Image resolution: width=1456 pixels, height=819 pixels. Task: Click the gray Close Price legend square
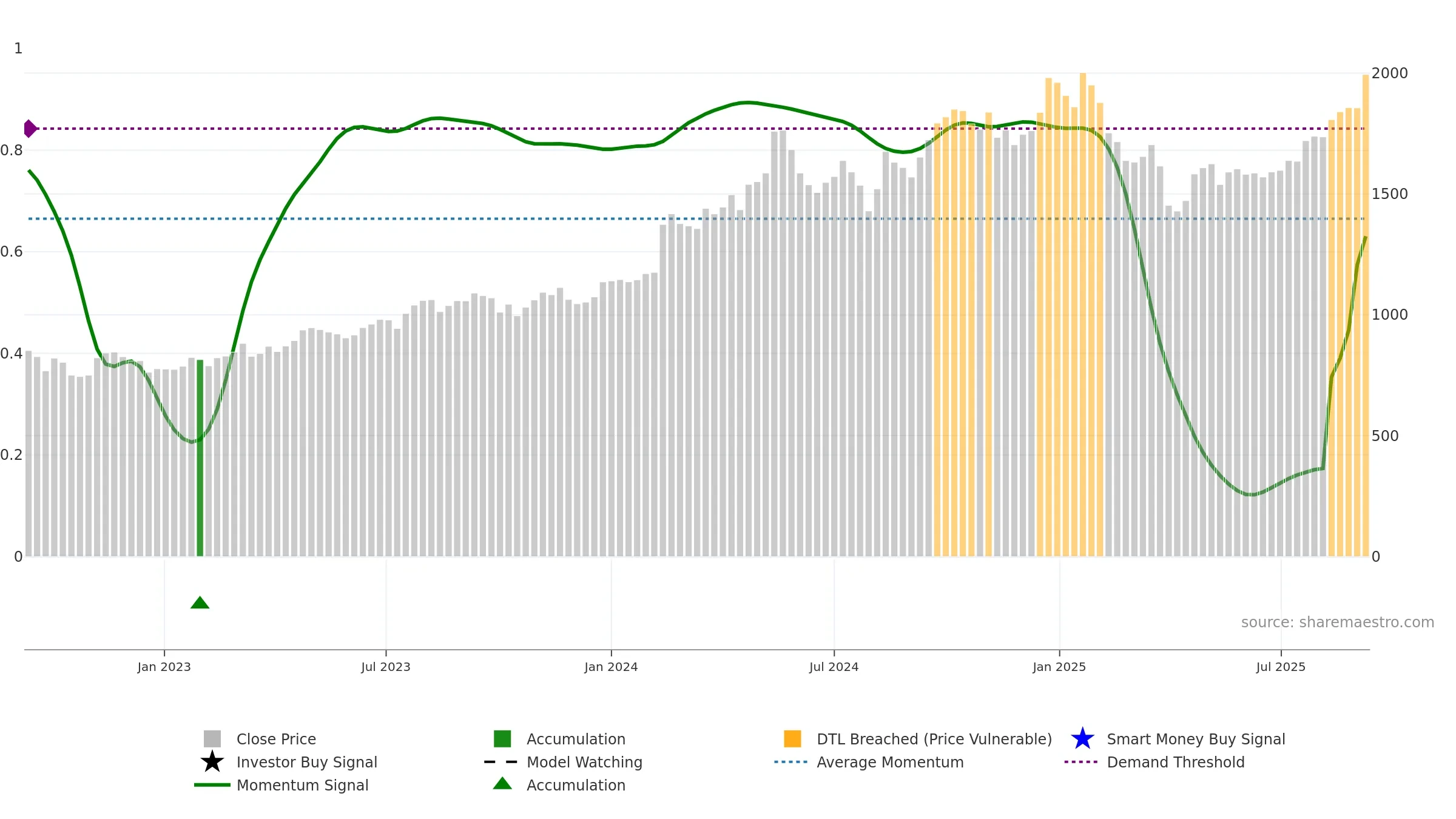[x=212, y=739]
